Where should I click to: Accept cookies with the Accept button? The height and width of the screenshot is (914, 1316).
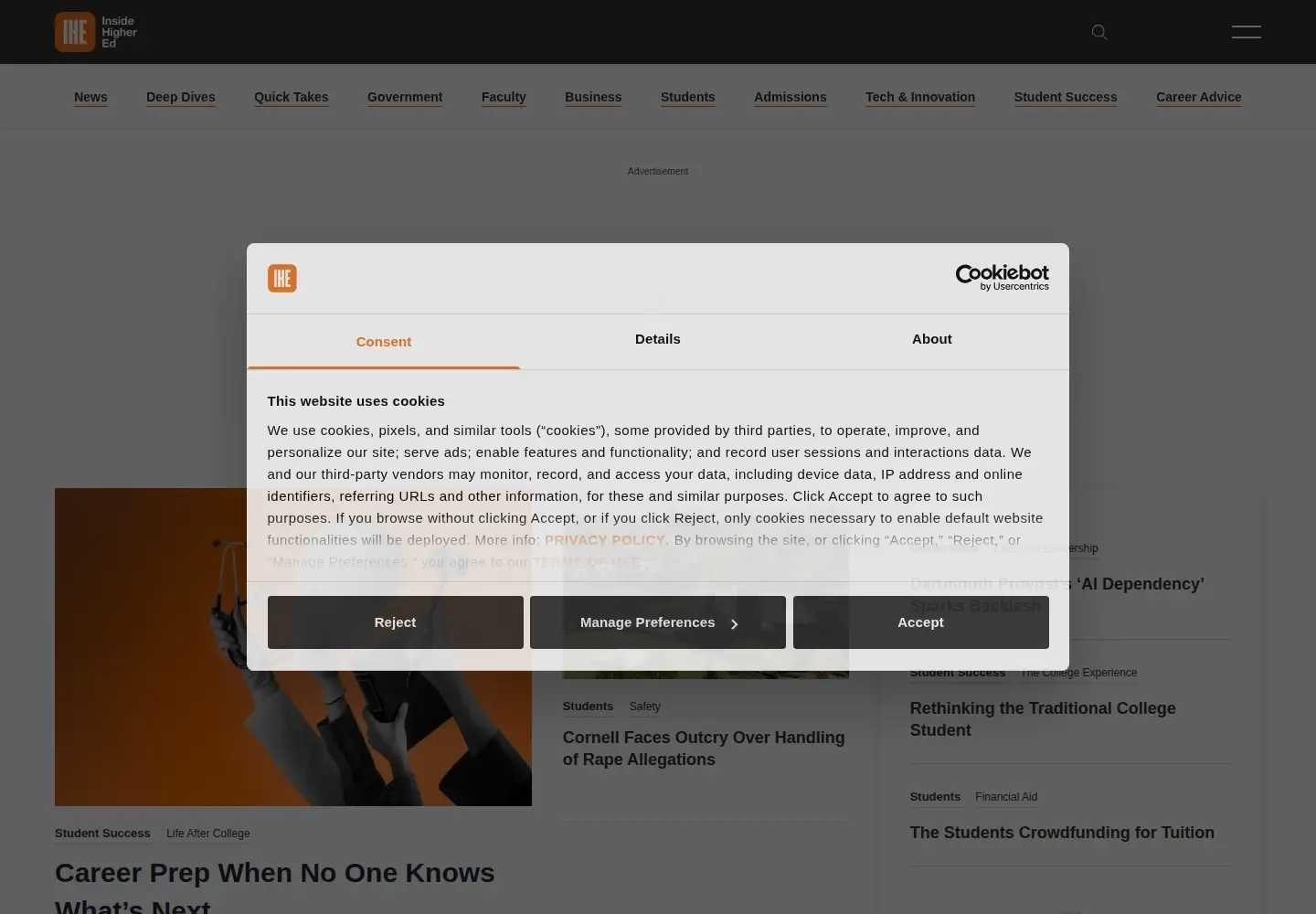point(920,622)
